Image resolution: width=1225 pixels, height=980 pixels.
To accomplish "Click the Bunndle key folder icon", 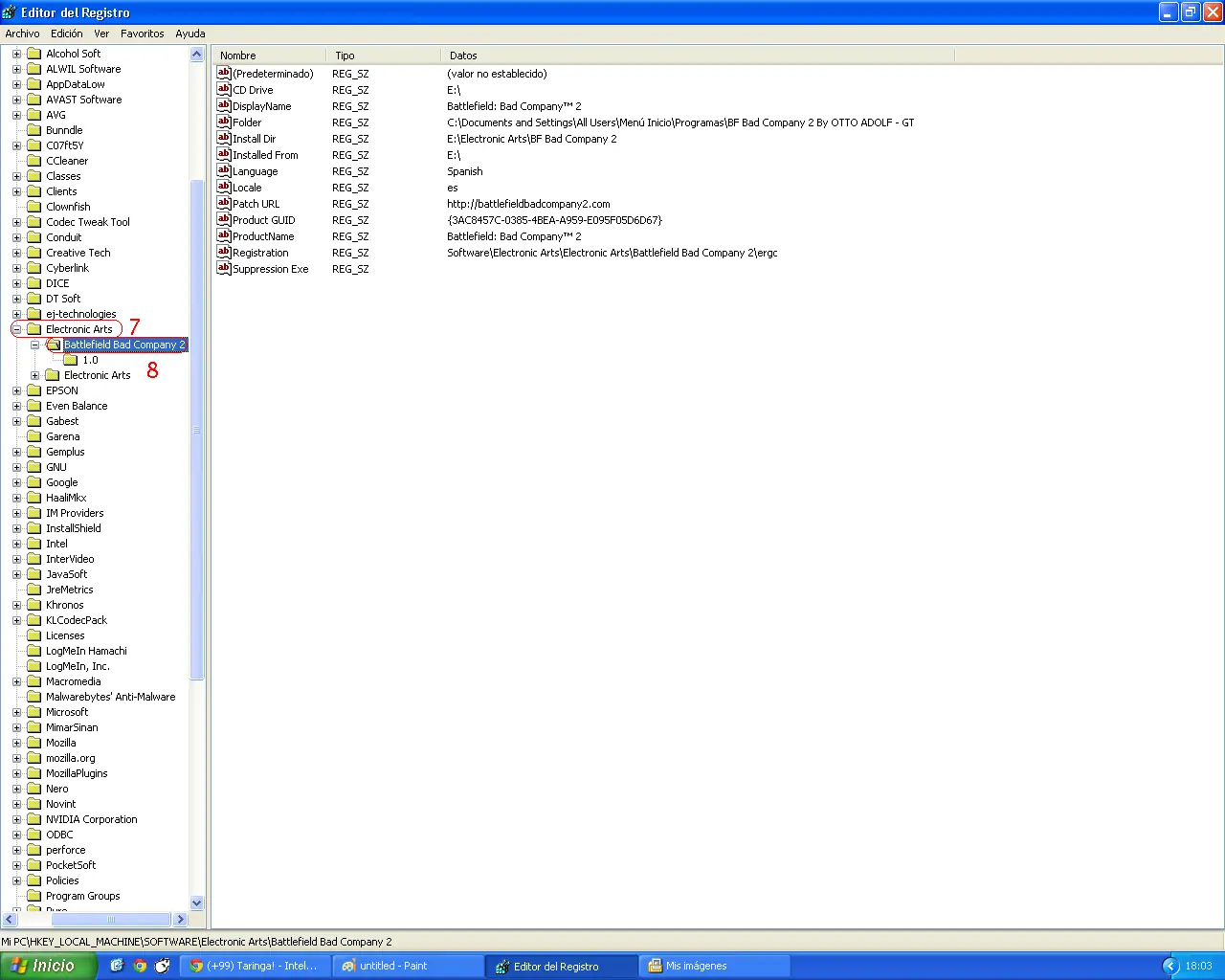I will pos(34,130).
